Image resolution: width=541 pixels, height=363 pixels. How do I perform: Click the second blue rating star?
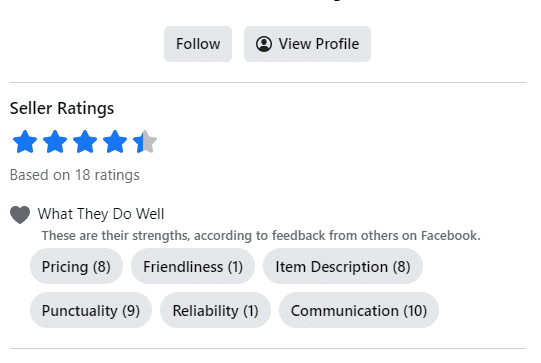tap(55, 141)
